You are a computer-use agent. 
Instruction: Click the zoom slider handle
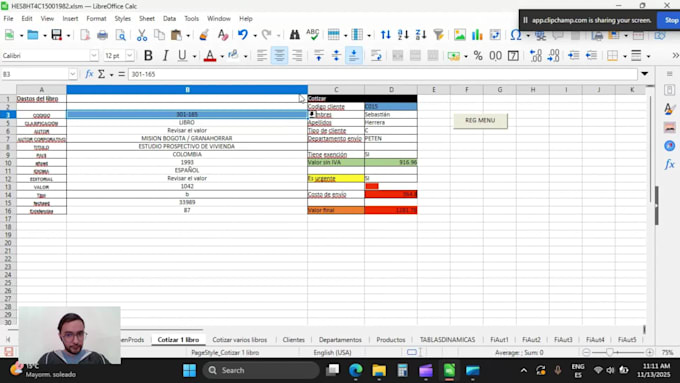[609, 352]
